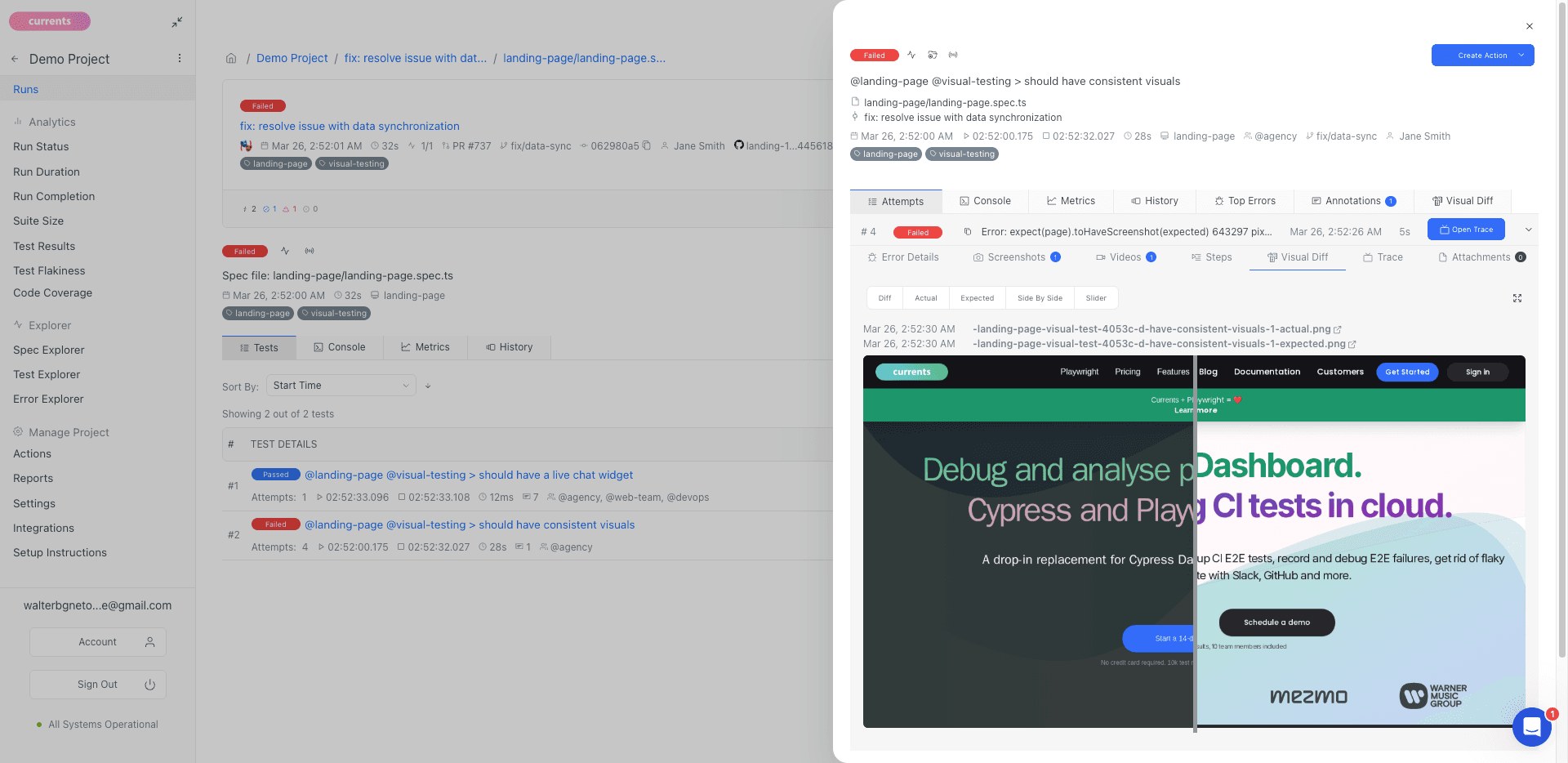Click the Account user icon
Image resolution: width=1568 pixels, height=763 pixels.
click(x=150, y=642)
